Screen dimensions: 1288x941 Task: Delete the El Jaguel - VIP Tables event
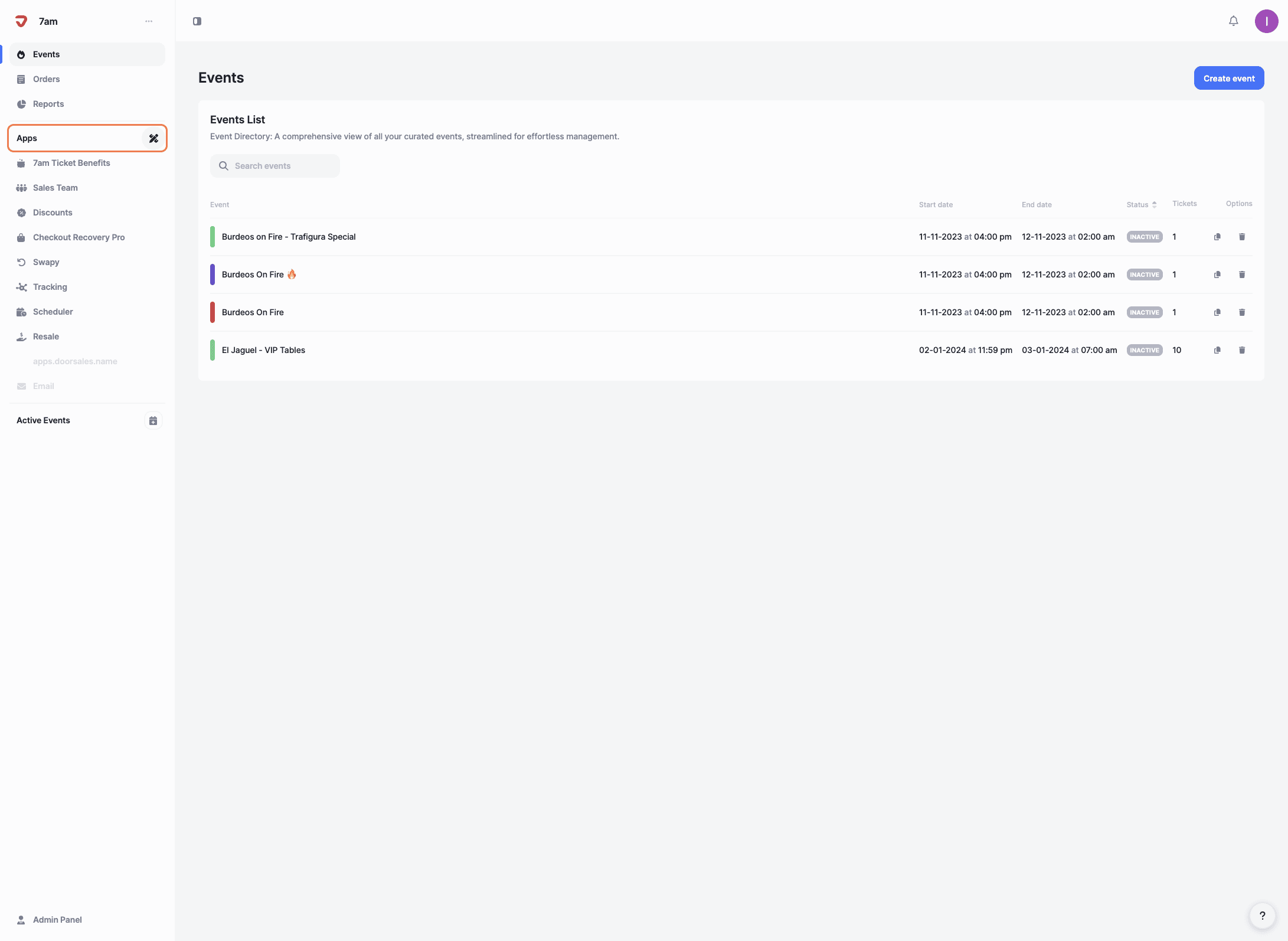pyautogui.click(x=1242, y=350)
